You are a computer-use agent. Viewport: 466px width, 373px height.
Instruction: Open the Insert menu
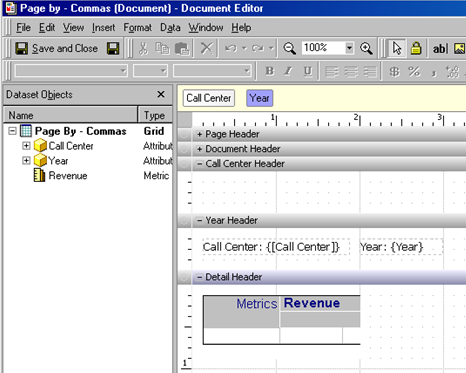point(103,28)
